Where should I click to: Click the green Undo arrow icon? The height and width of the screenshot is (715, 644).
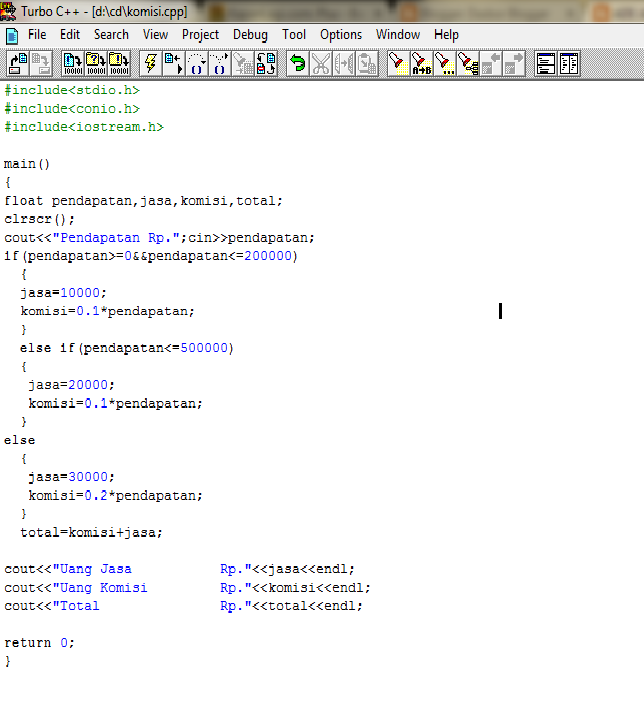tap(298, 63)
